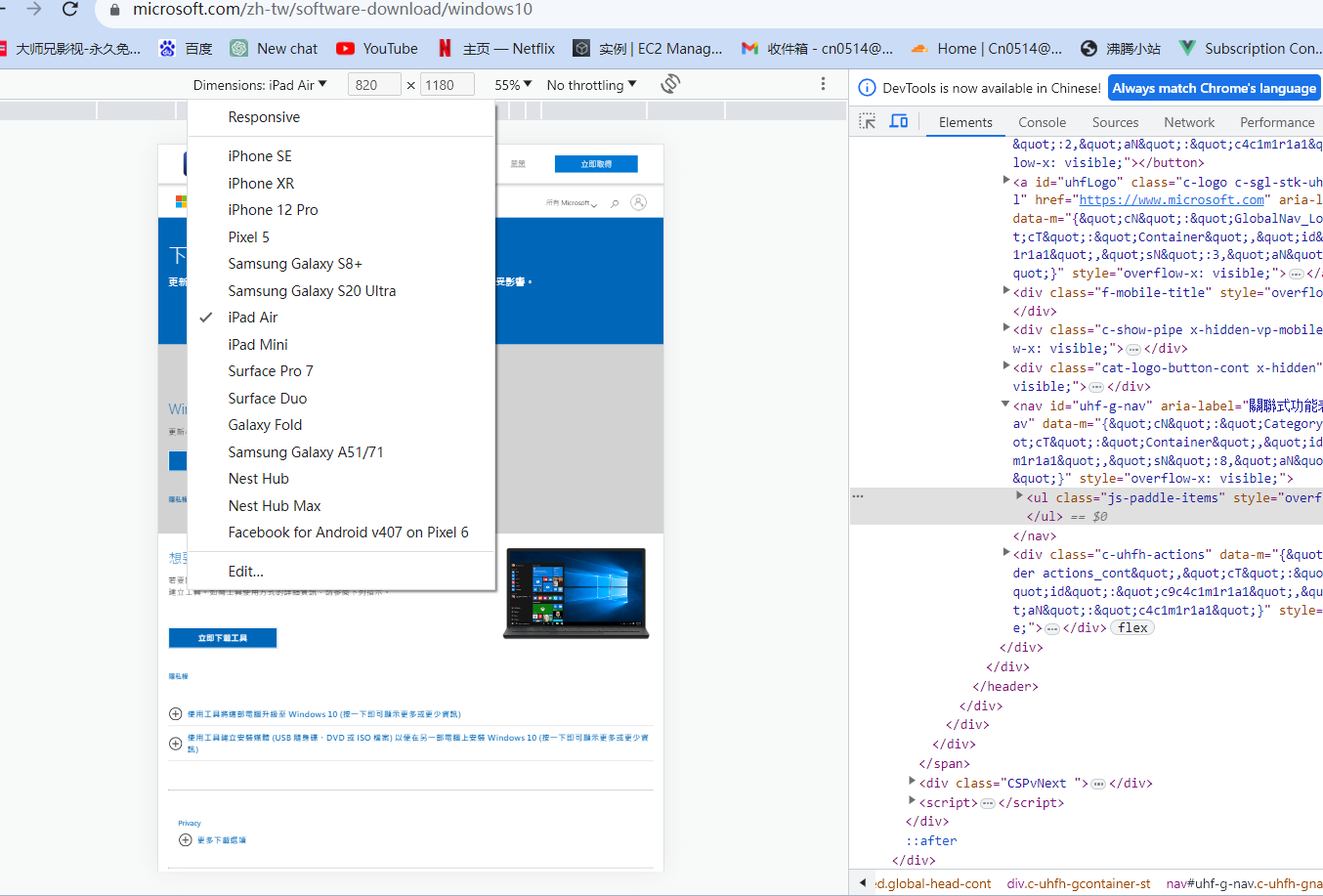Expand the 使用工具將這部電腦升級至 Windows 10 section

pyautogui.click(x=323, y=714)
